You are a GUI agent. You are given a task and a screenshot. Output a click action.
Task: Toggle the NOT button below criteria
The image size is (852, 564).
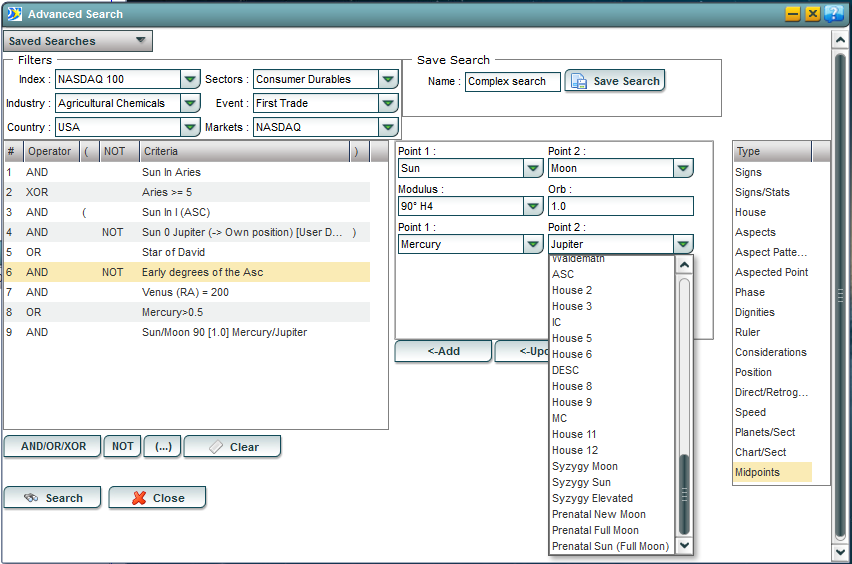[122, 447]
